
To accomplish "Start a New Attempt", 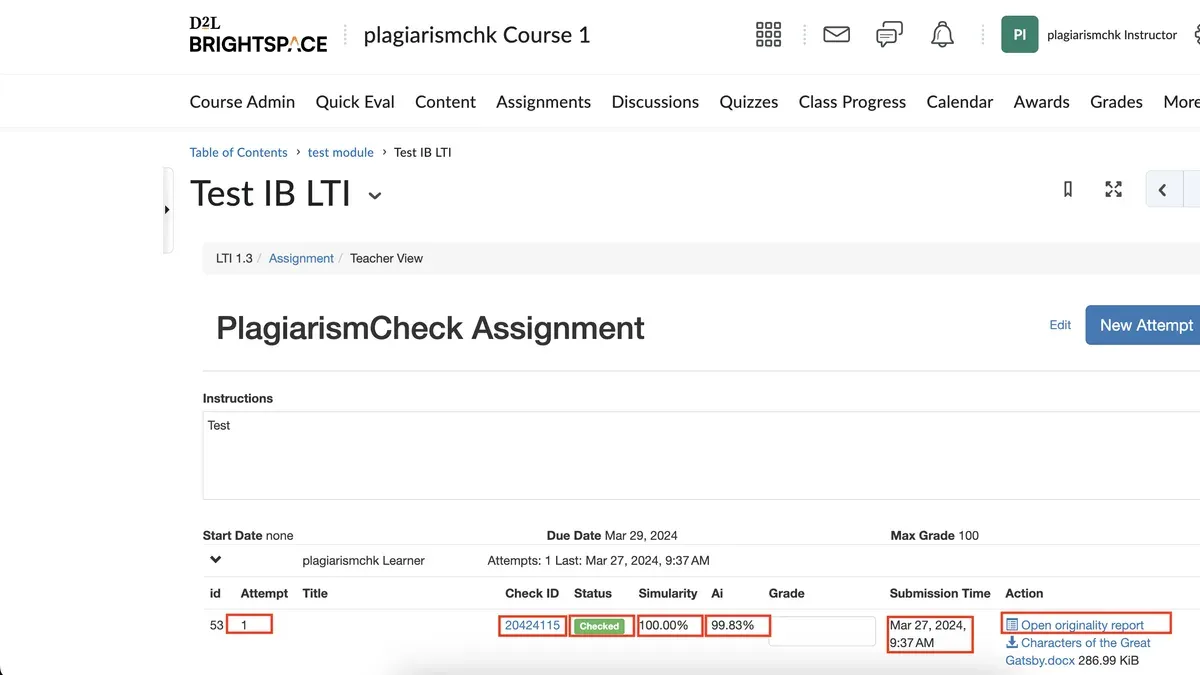I will coord(1143,325).
